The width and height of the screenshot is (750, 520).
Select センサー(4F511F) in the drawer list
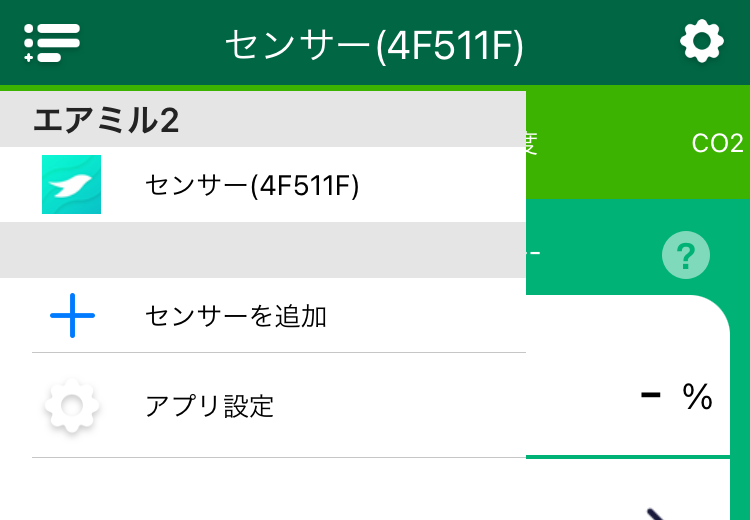[x=251, y=185]
